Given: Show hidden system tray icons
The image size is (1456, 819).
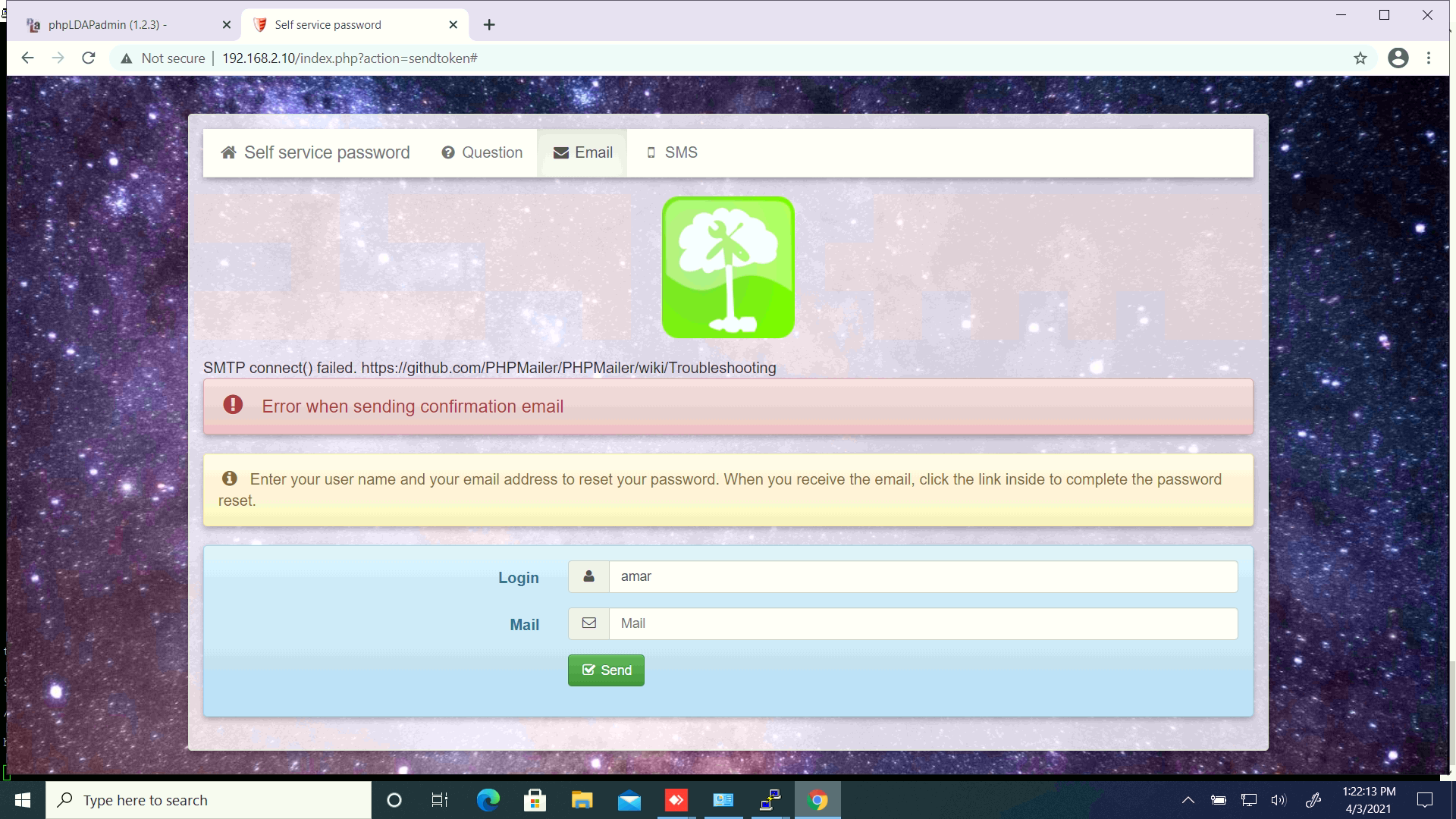Looking at the screenshot, I should pyautogui.click(x=1188, y=800).
